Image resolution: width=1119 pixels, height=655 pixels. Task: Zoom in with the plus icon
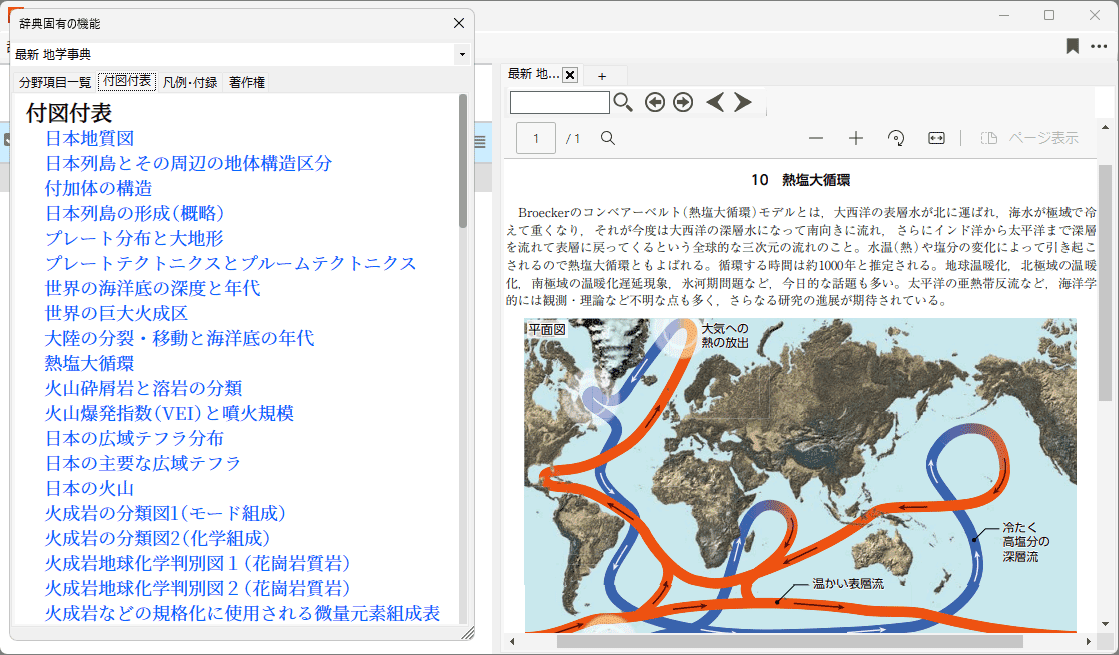(x=856, y=139)
